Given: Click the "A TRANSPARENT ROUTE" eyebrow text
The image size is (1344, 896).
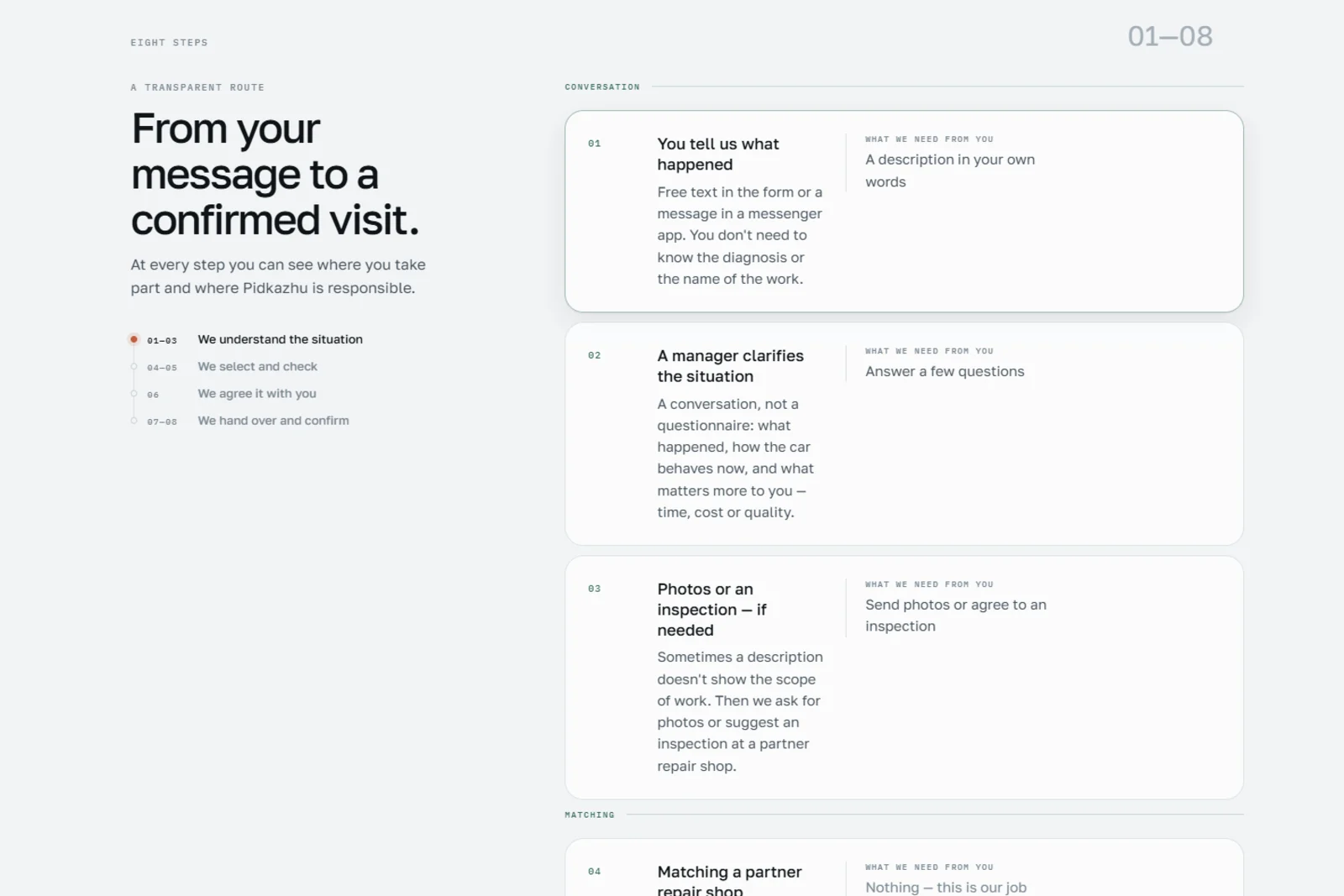Looking at the screenshot, I should point(197,87).
